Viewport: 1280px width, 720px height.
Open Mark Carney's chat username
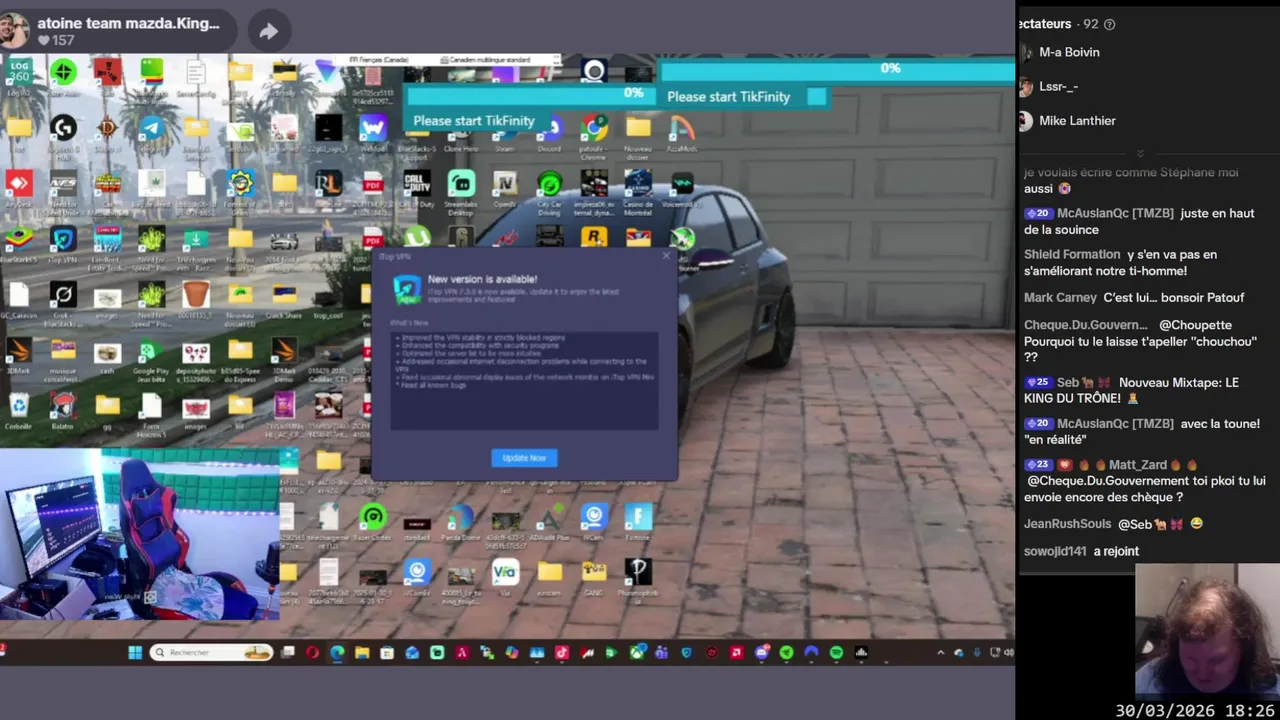(x=1060, y=298)
